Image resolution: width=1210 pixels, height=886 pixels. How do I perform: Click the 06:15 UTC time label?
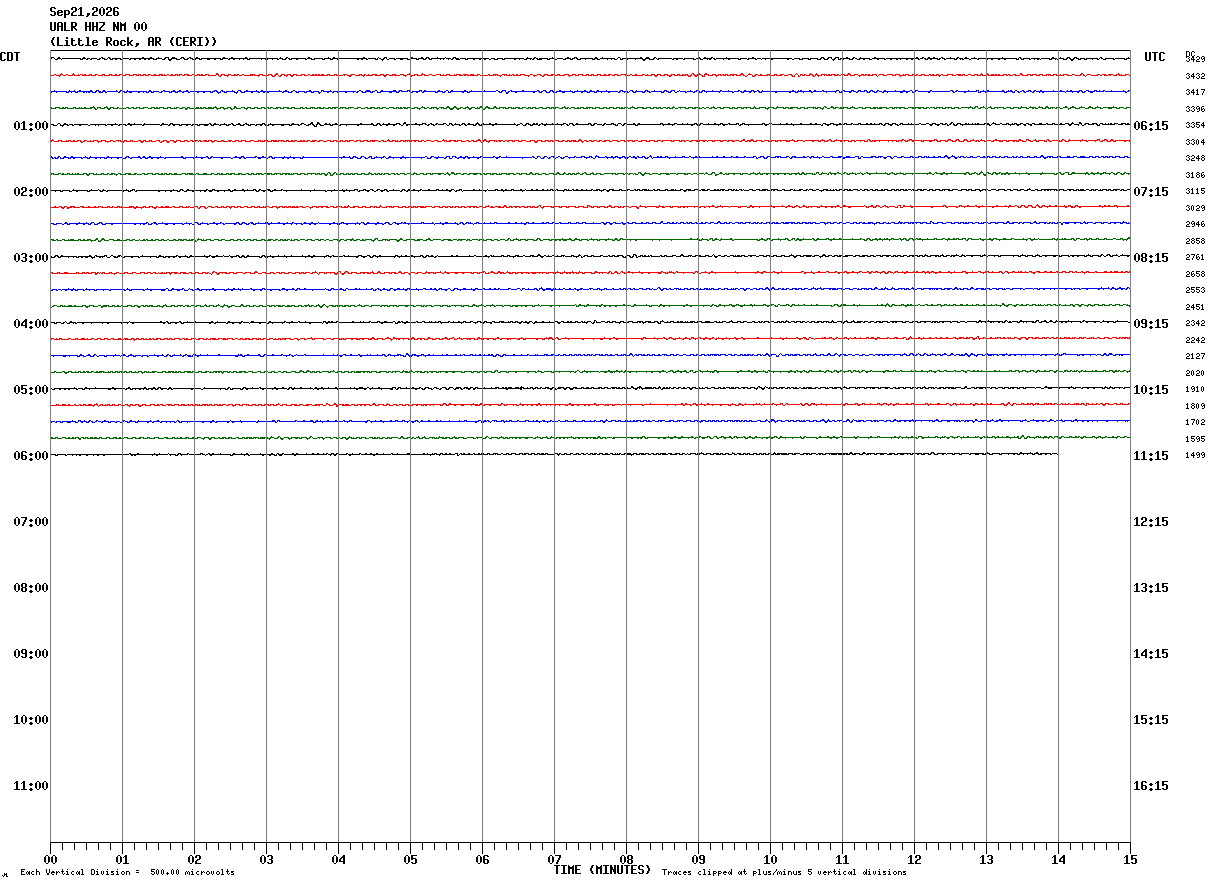click(x=1151, y=126)
